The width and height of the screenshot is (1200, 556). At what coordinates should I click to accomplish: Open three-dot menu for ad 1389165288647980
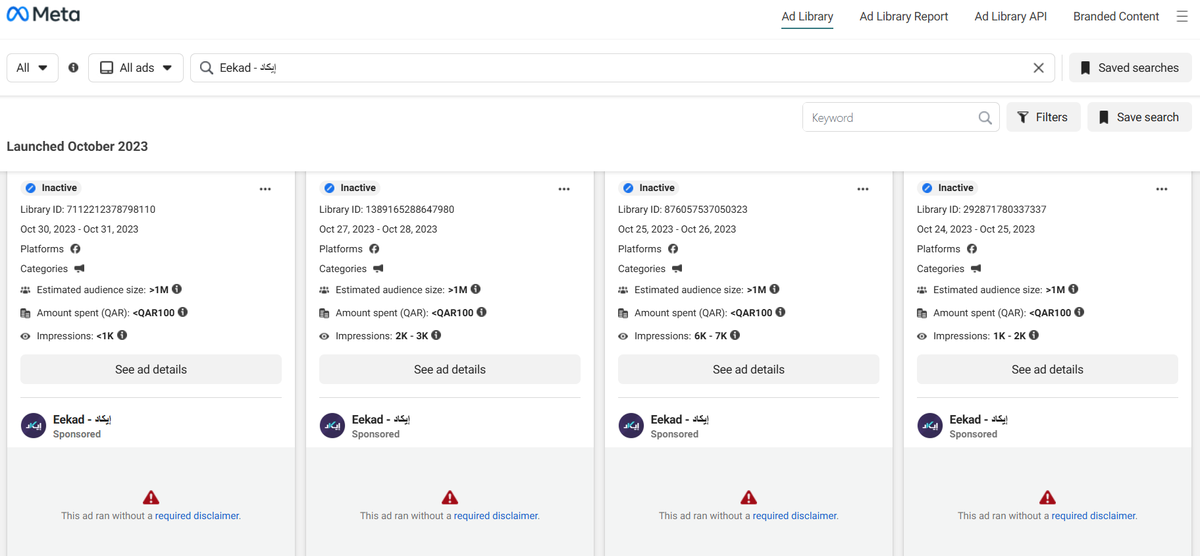(x=564, y=189)
